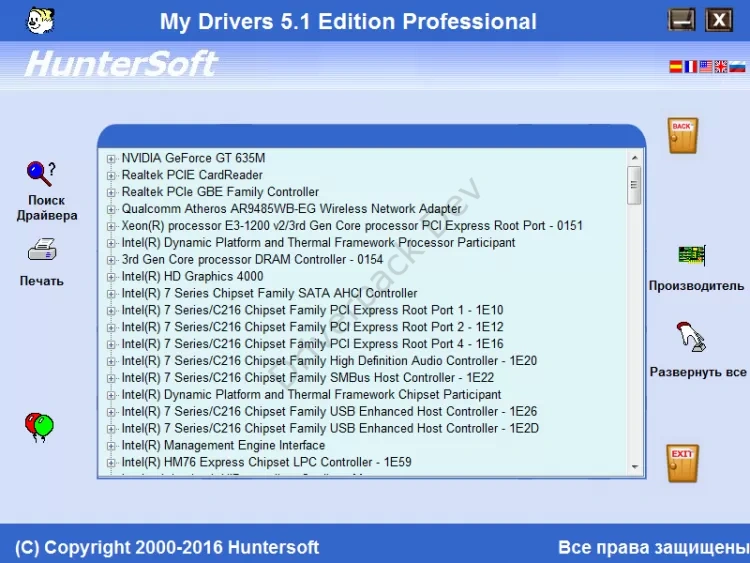Click the cartoon mascot logo in title bar
The height and width of the screenshot is (563, 750).
coord(41,21)
